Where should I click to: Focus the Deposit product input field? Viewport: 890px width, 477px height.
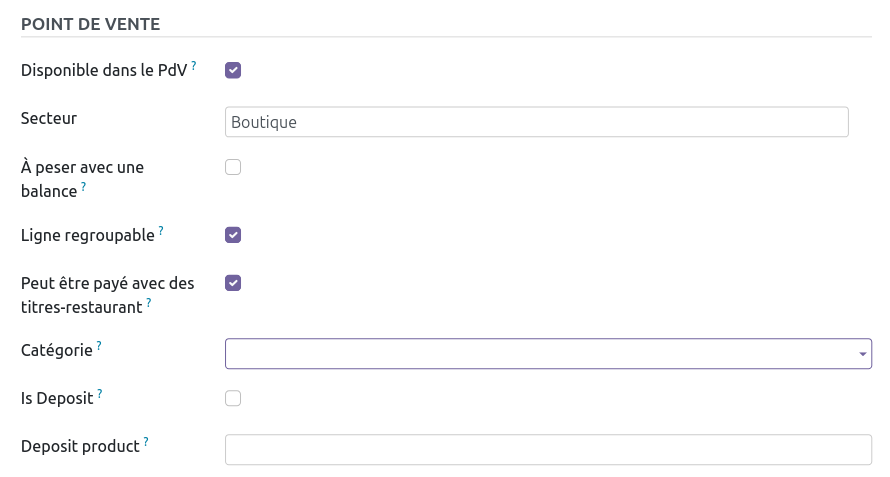pos(548,449)
